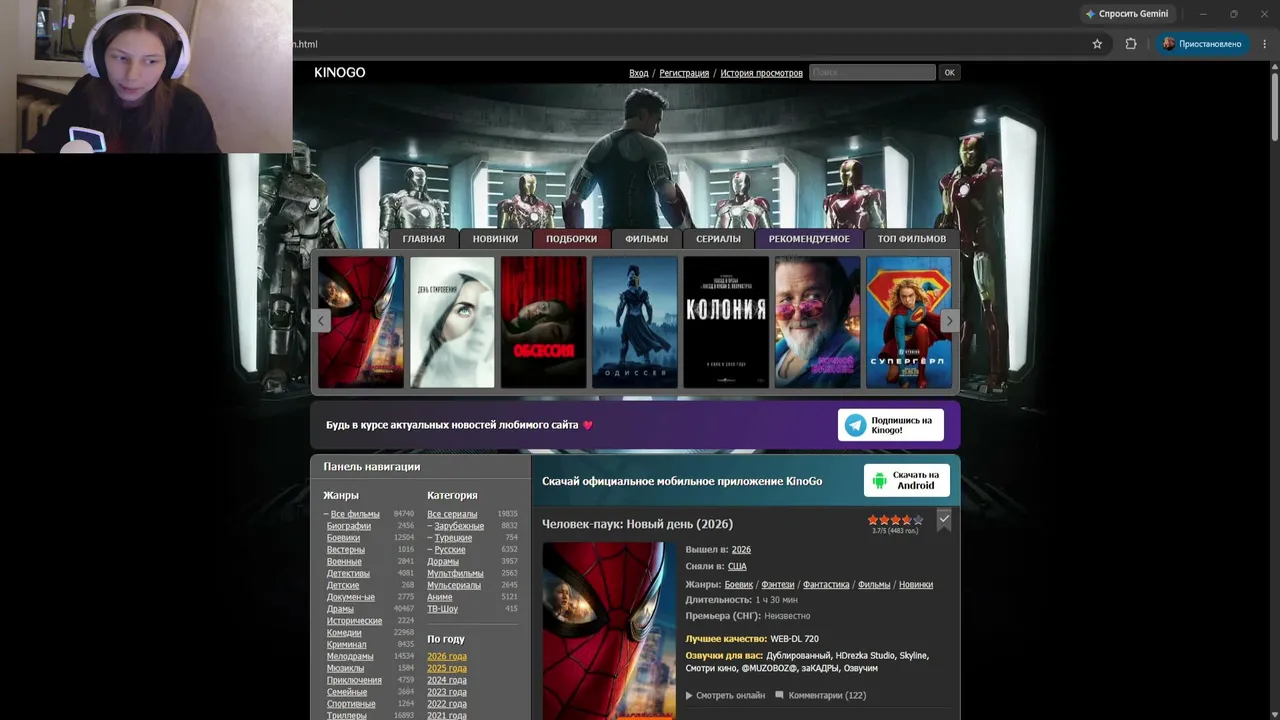Image resolution: width=1280 pixels, height=720 pixels.
Task: Open Комментарии (122) link
Action: (x=821, y=696)
